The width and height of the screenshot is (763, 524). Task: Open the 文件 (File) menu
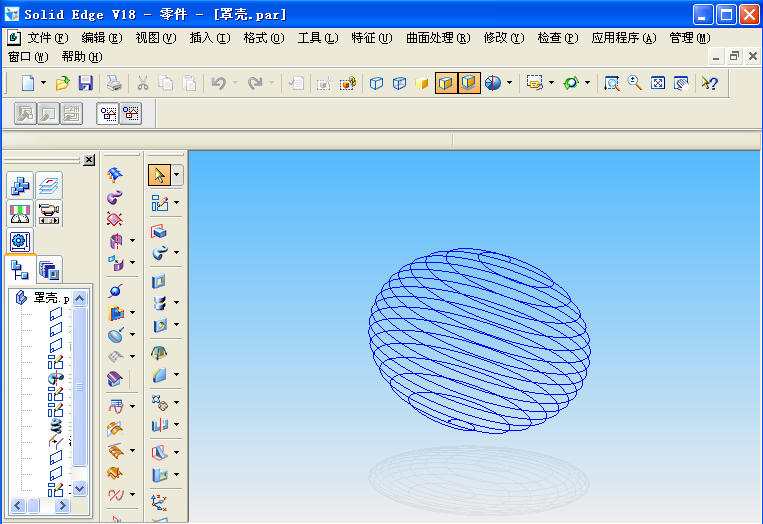pos(48,38)
